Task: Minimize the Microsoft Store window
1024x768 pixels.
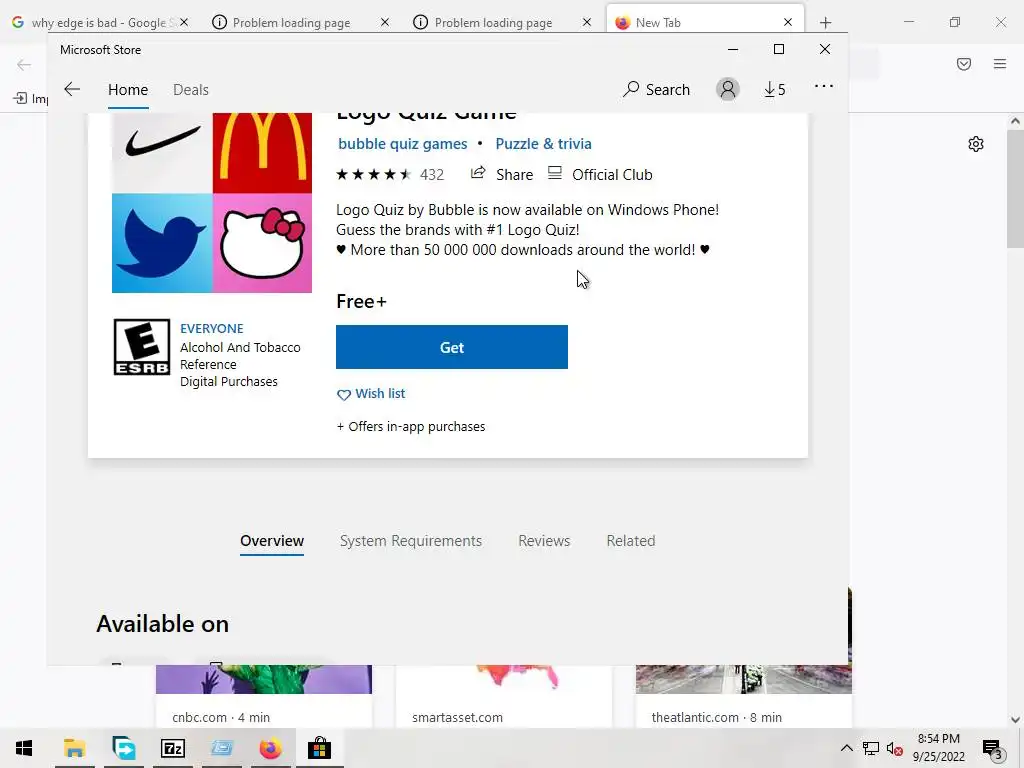Action: click(733, 49)
